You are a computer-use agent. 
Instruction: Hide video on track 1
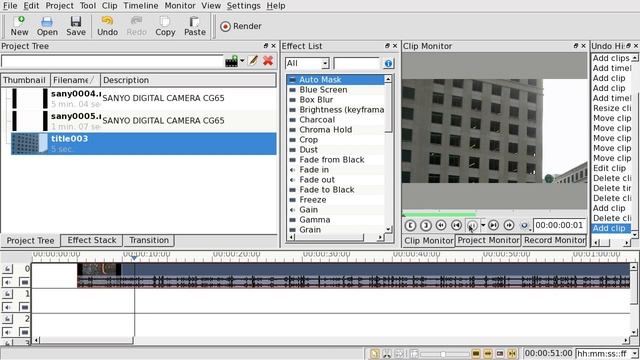24,307
